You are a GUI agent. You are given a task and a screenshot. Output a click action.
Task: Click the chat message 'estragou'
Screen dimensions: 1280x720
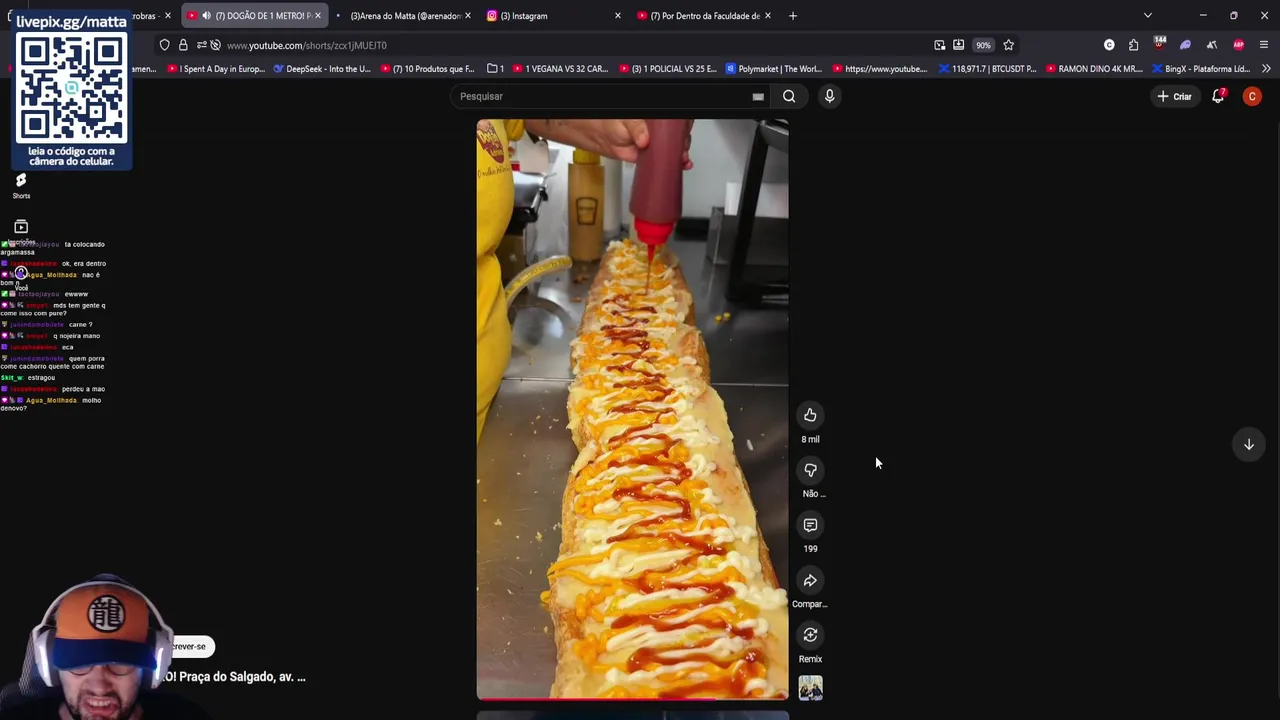41,378
